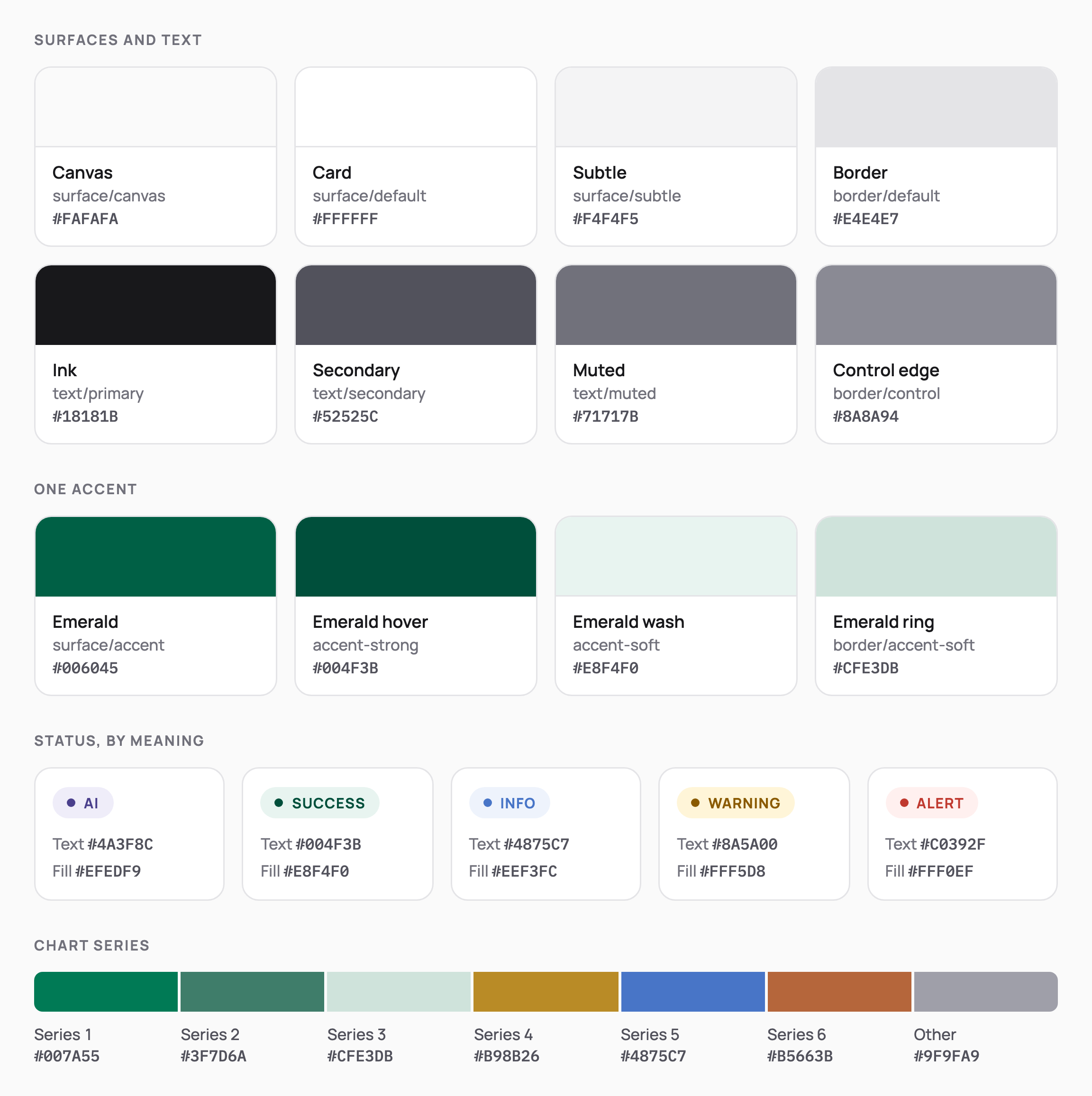Select the Other gray chart bar
This screenshot has height=1096, width=1092.
(985, 992)
